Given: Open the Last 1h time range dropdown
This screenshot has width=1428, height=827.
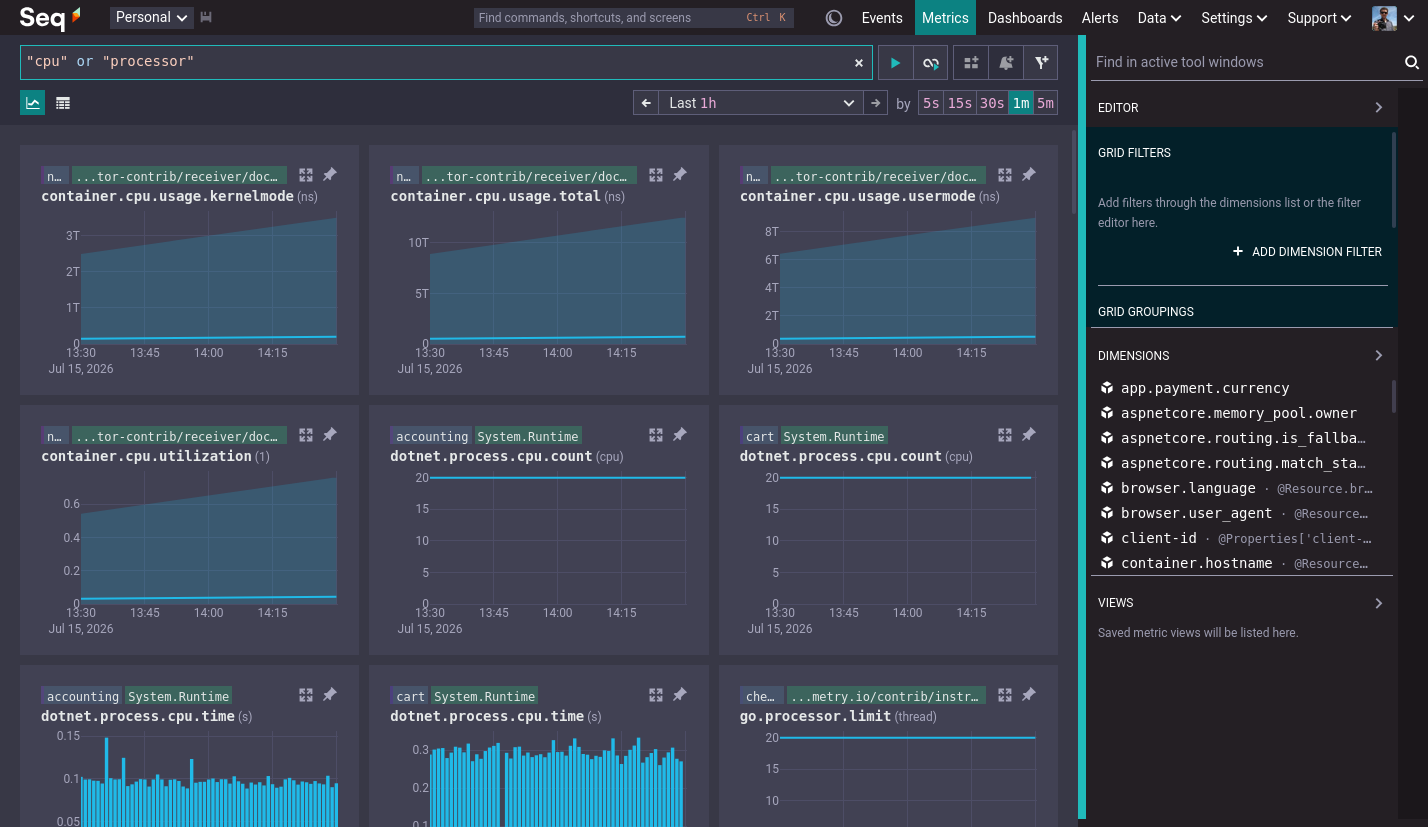Looking at the screenshot, I should tap(762, 103).
